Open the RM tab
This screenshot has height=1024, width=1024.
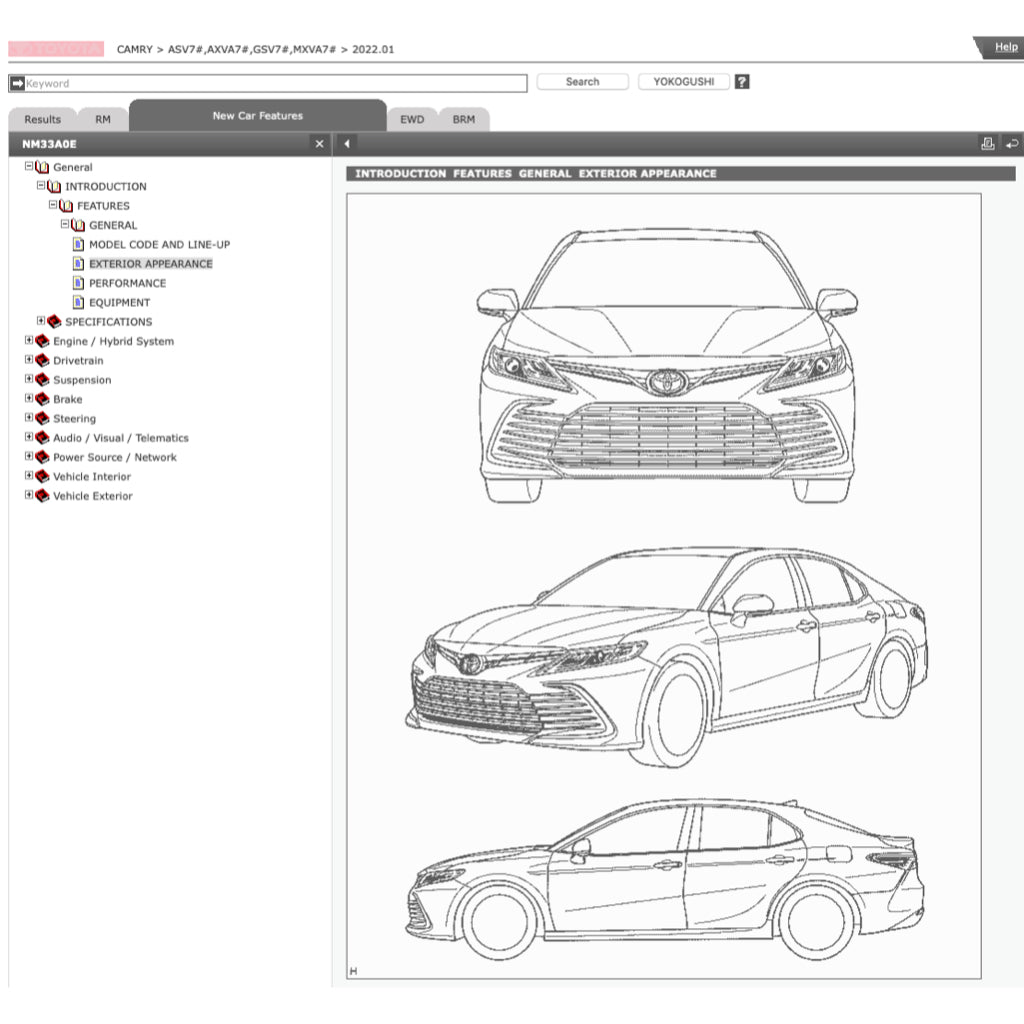[x=103, y=119]
